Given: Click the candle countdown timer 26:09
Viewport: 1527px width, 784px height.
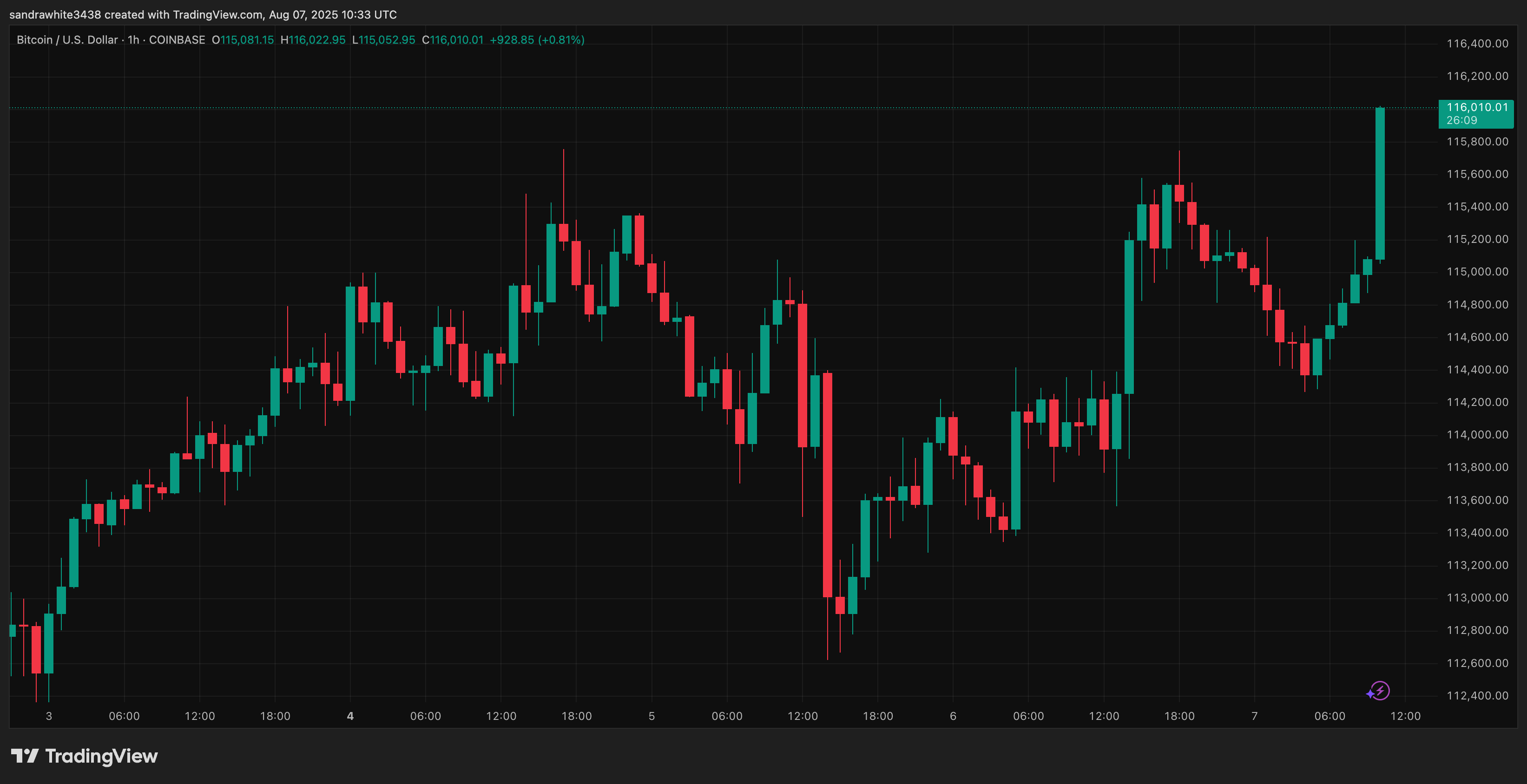Looking at the screenshot, I should [1461, 120].
